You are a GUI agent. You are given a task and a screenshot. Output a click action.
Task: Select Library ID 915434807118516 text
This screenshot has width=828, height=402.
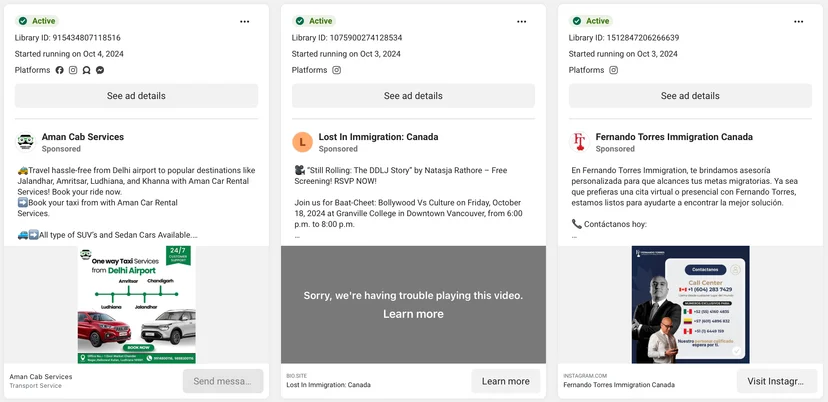[68, 38]
